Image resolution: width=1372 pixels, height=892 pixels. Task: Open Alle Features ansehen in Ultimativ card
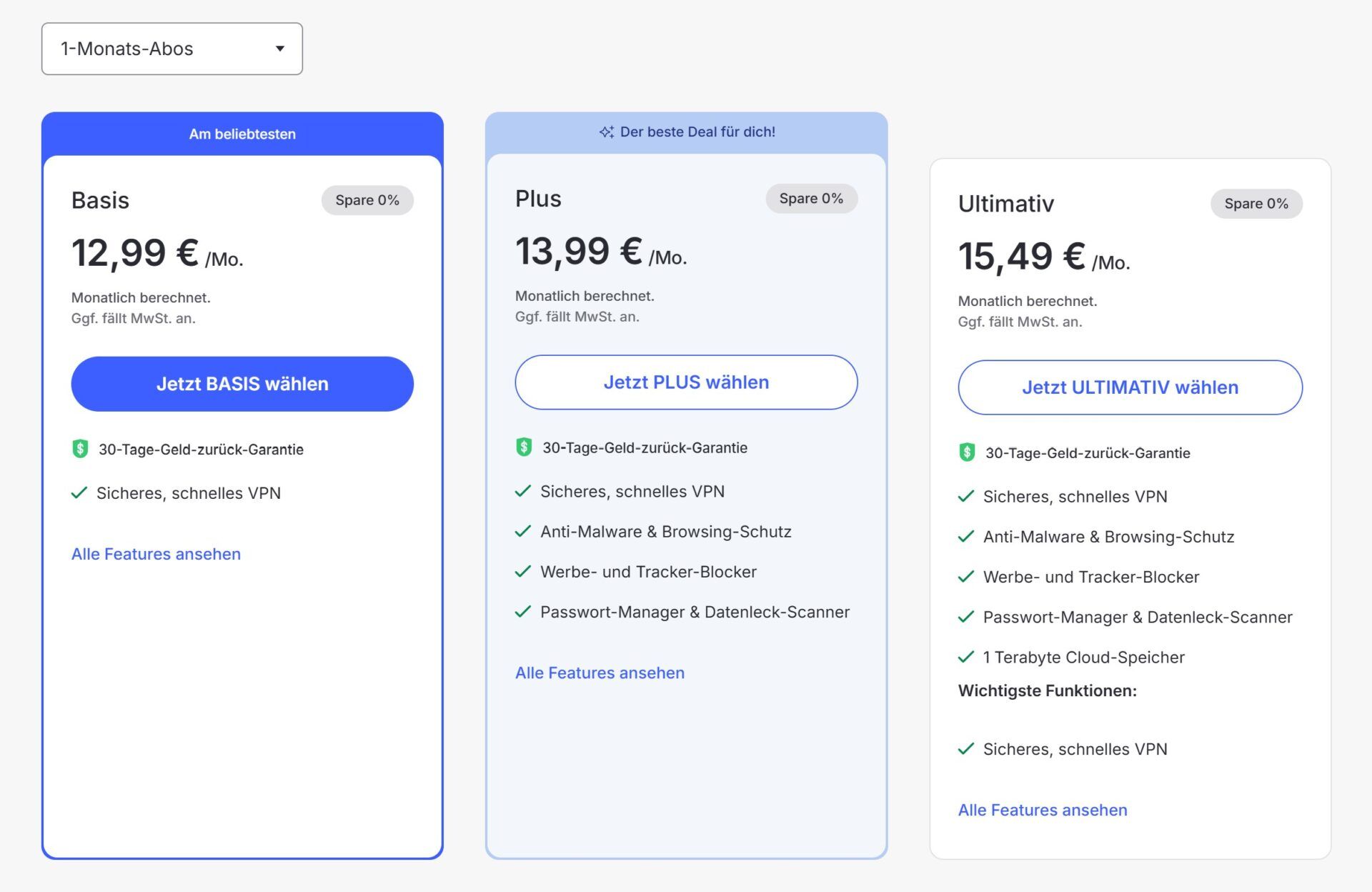[x=1043, y=810]
